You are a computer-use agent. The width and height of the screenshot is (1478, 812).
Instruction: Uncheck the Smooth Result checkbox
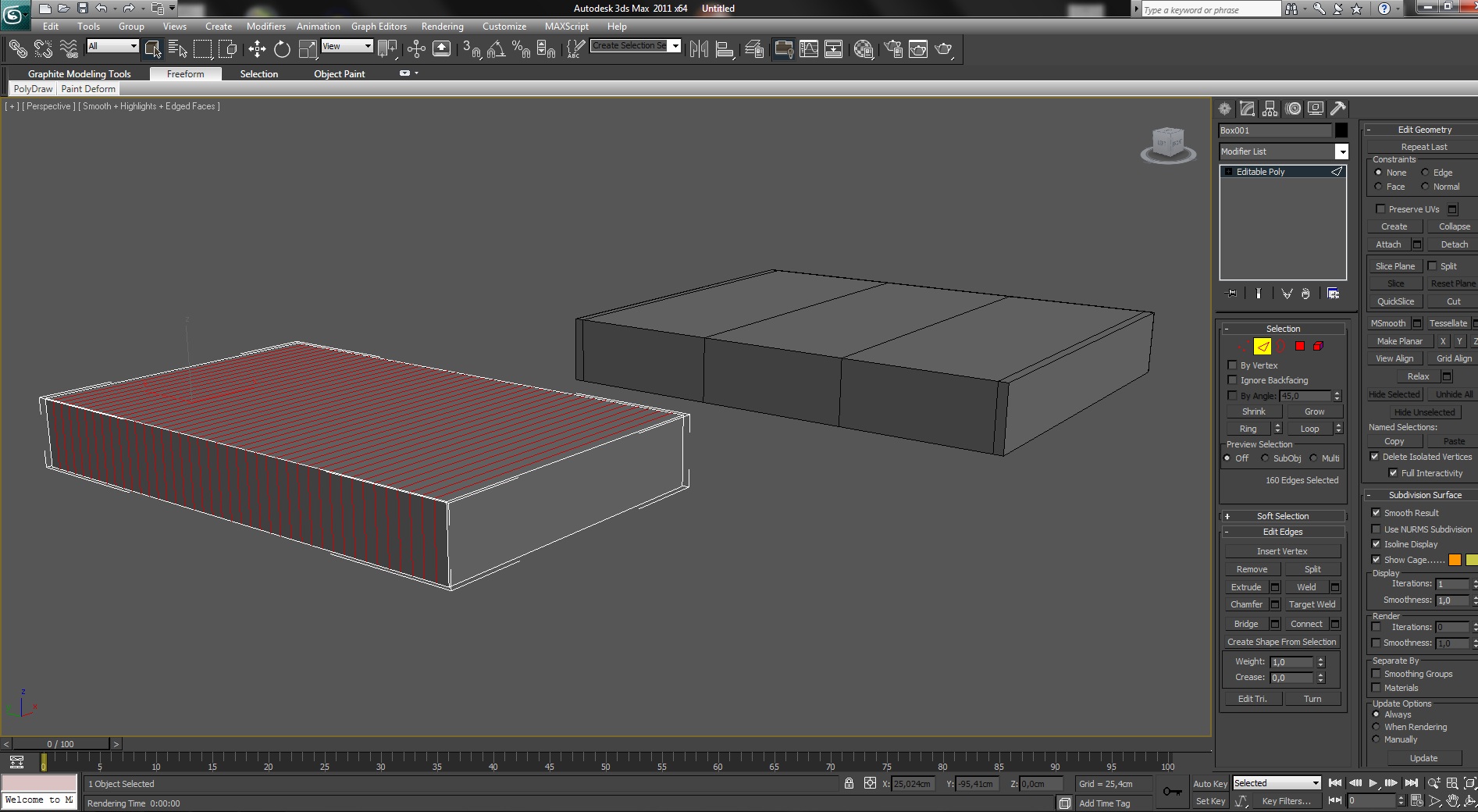click(1376, 512)
